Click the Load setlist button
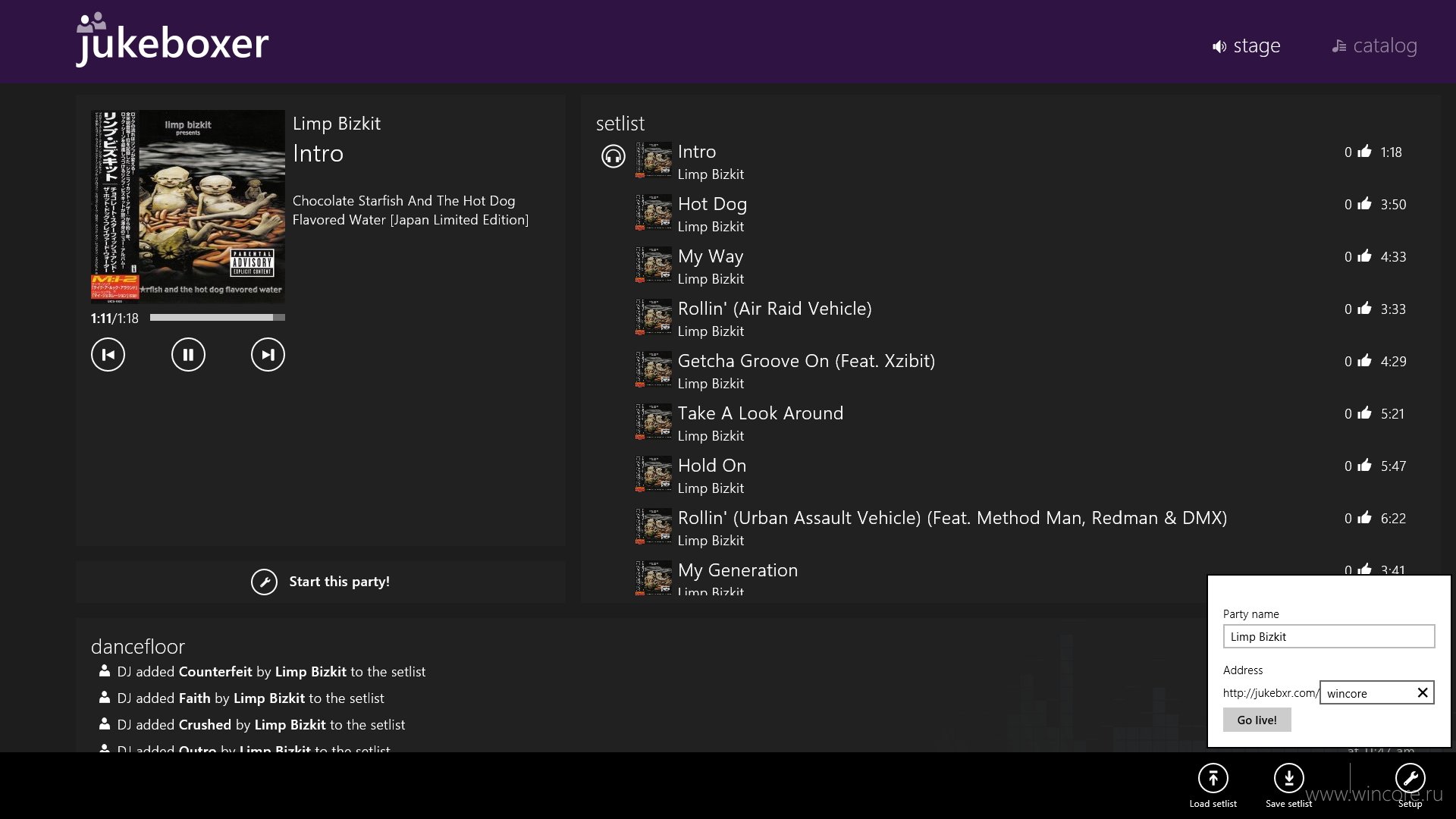Image resolution: width=1456 pixels, height=819 pixels. (1213, 786)
